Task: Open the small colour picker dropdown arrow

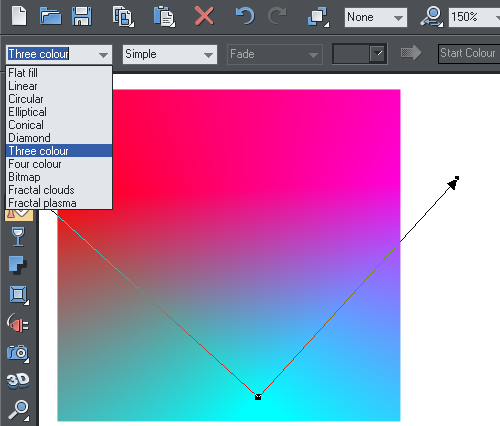Action: pyautogui.click(x=378, y=53)
